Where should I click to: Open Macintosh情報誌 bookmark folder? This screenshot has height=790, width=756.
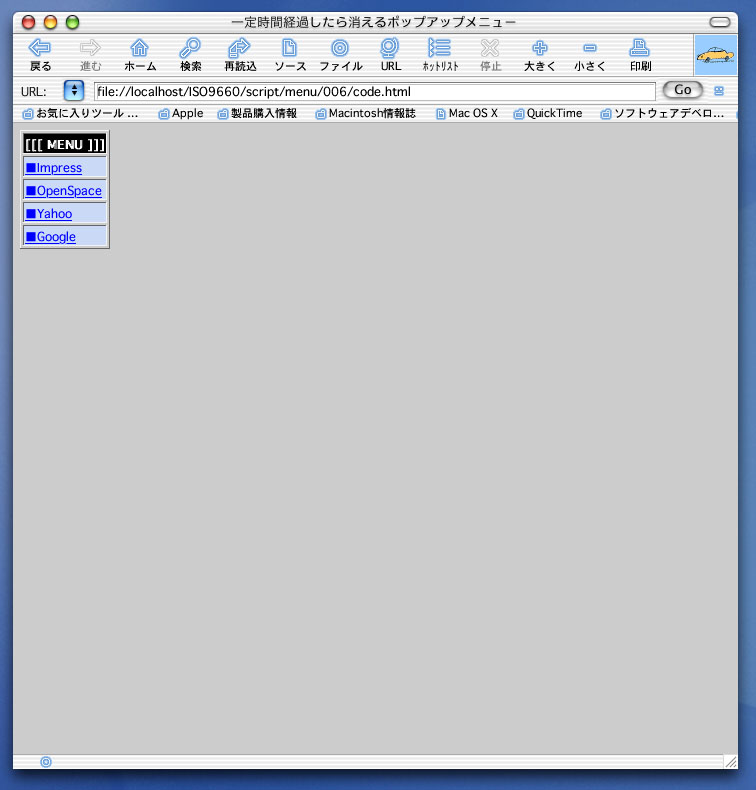pyautogui.click(x=366, y=113)
